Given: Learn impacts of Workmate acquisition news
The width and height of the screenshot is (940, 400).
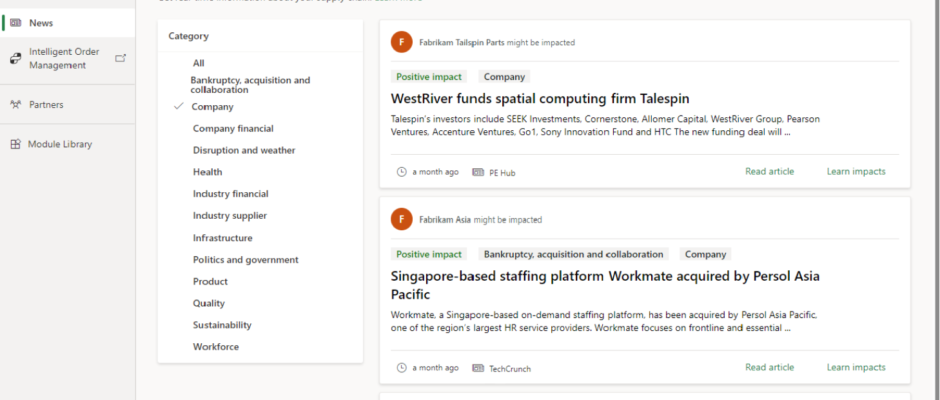Looking at the screenshot, I should [x=856, y=367].
